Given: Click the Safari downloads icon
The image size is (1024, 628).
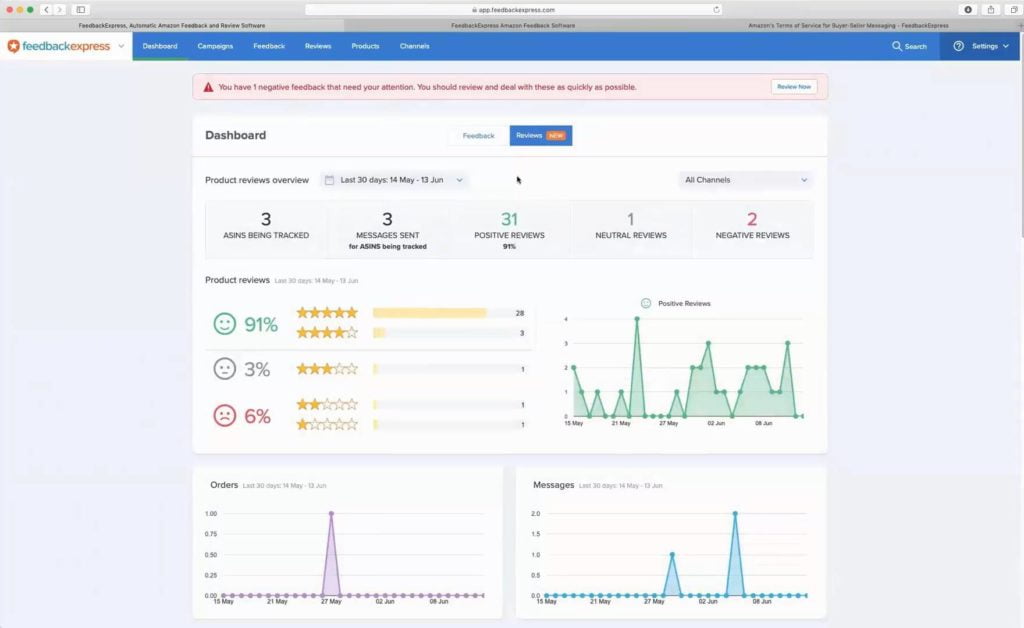Looking at the screenshot, I should [x=968, y=10].
